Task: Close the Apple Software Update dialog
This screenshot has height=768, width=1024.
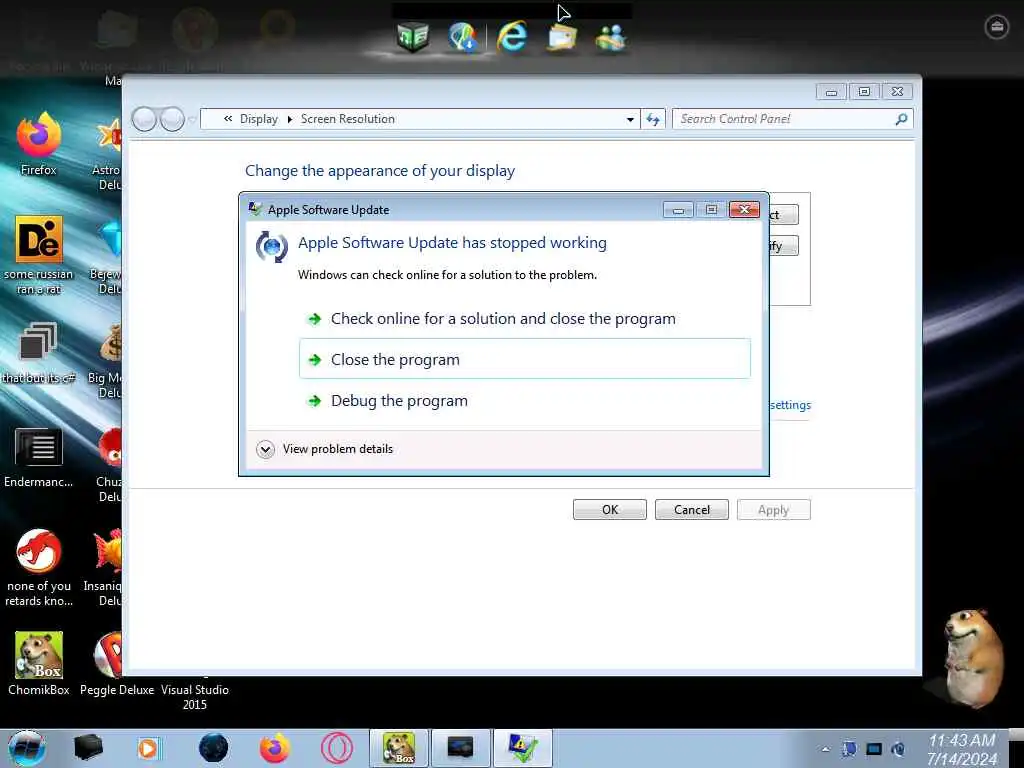Action: [744, 209]
